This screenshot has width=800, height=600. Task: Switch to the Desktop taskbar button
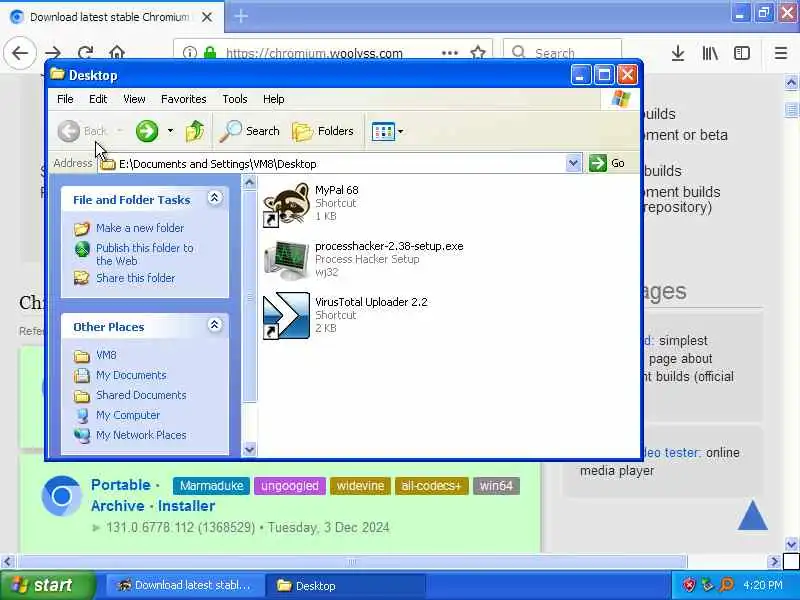point(345,586)
